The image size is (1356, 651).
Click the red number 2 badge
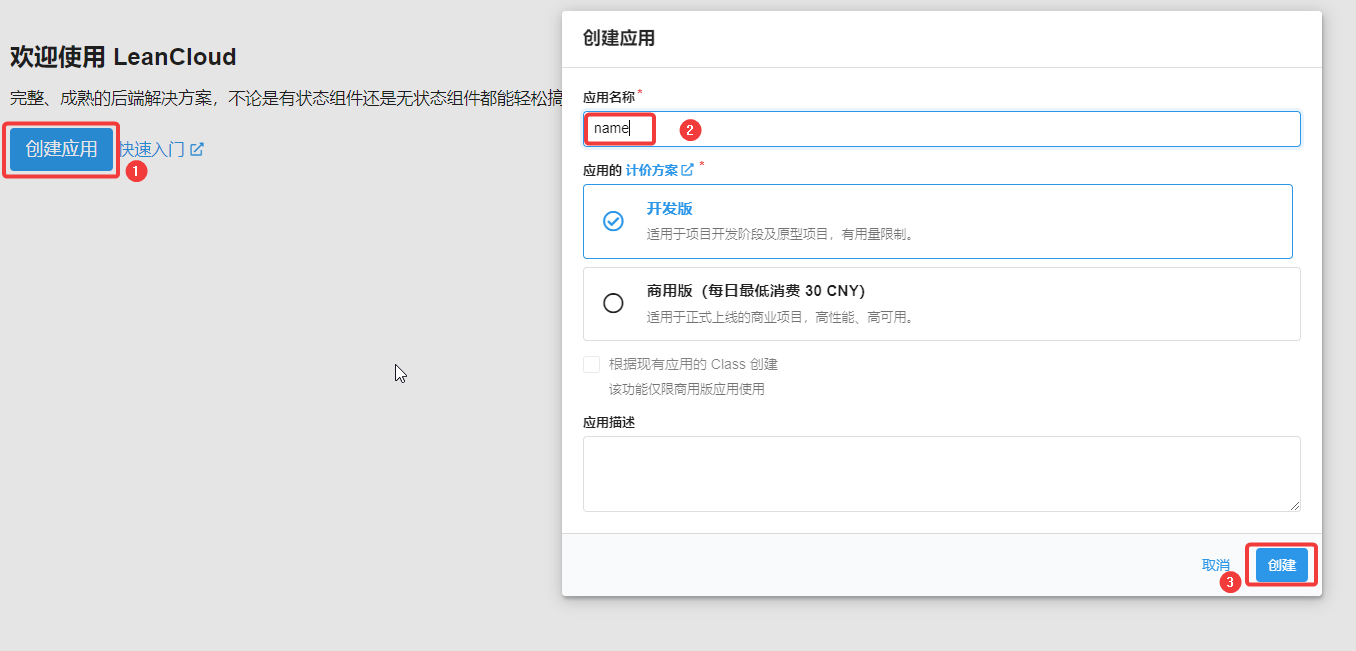(x=690, y=129)
